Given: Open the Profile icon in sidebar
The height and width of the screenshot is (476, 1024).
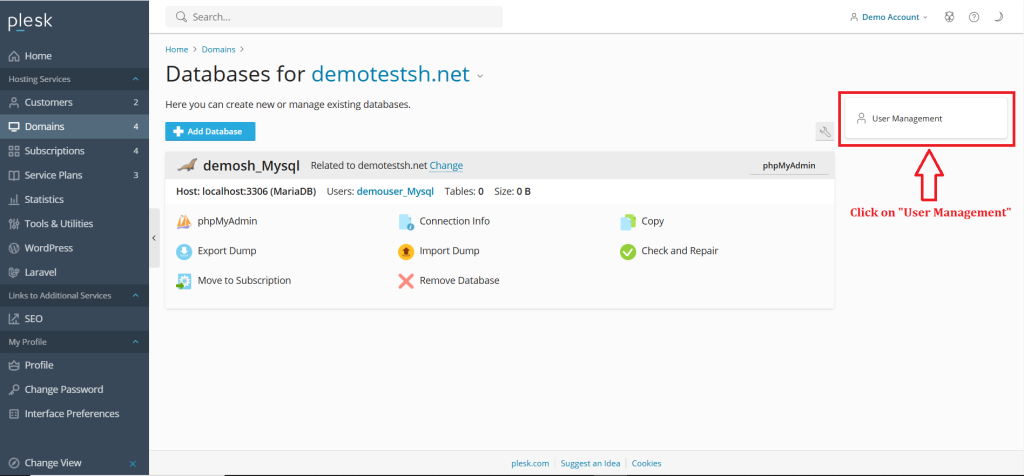Looking at the screenshot, I should click(x=14, y=365).
